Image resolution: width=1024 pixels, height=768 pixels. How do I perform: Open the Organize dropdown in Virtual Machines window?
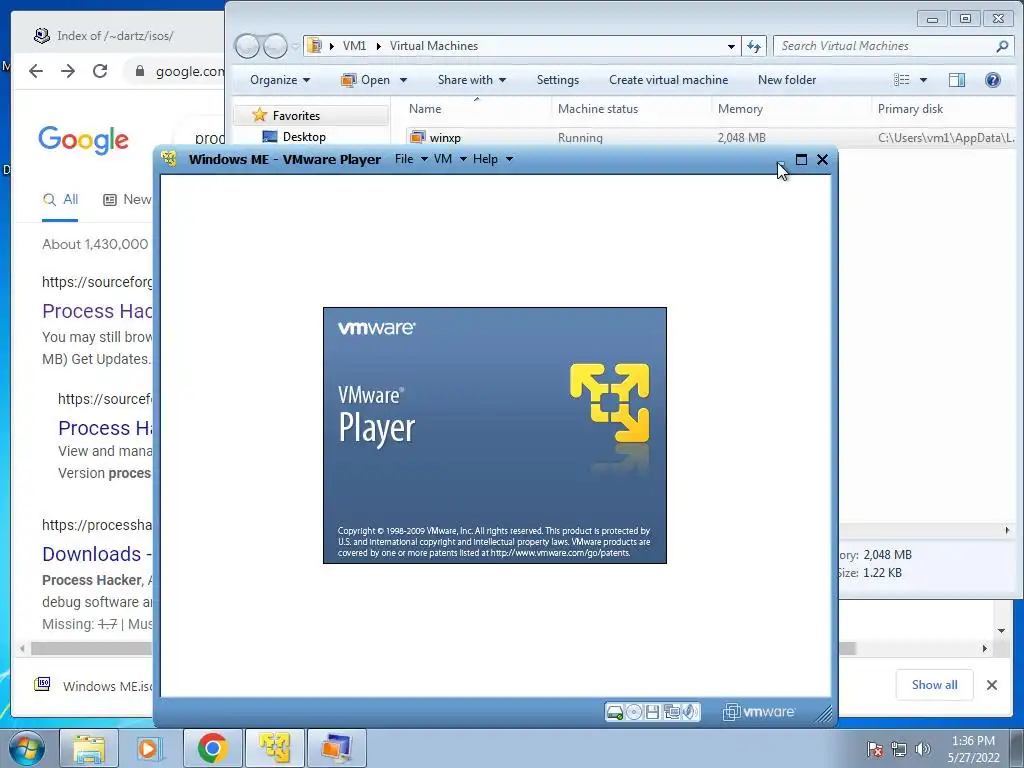[x=280, y=80]
